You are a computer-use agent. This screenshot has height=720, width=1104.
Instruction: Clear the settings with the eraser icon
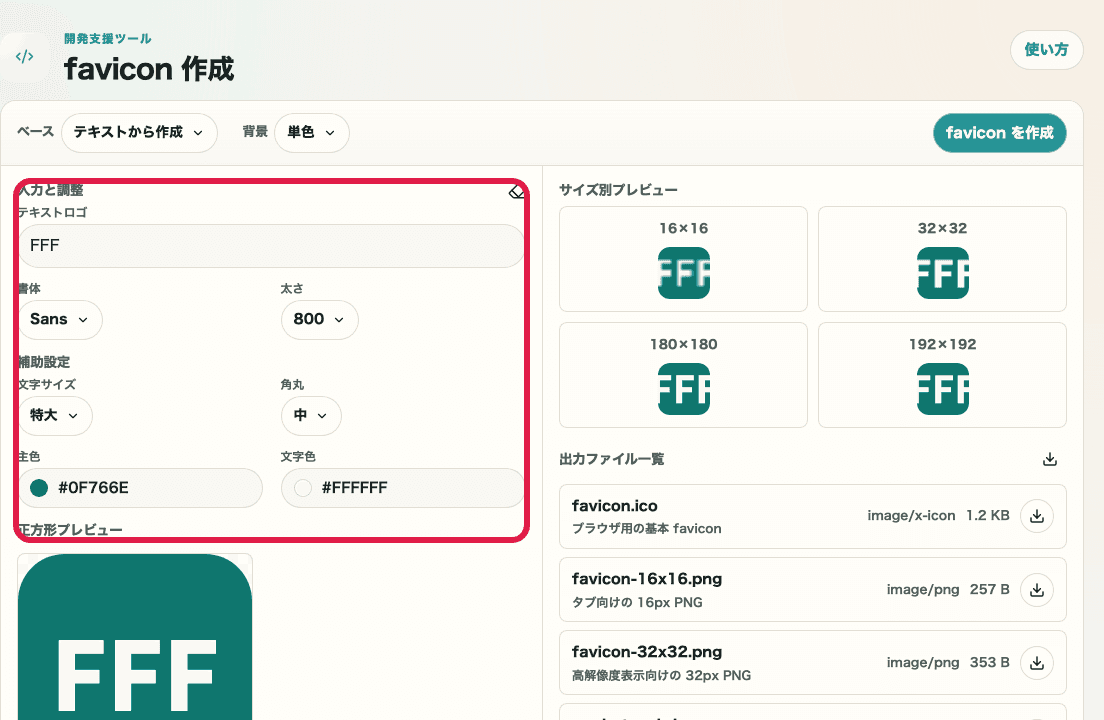click(516, 190)
